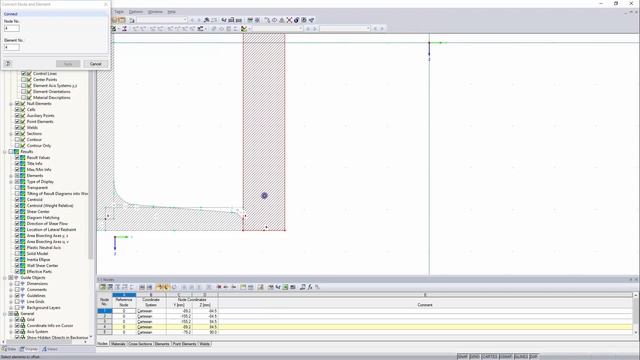Switch to Materials table tab

[118, 344]
